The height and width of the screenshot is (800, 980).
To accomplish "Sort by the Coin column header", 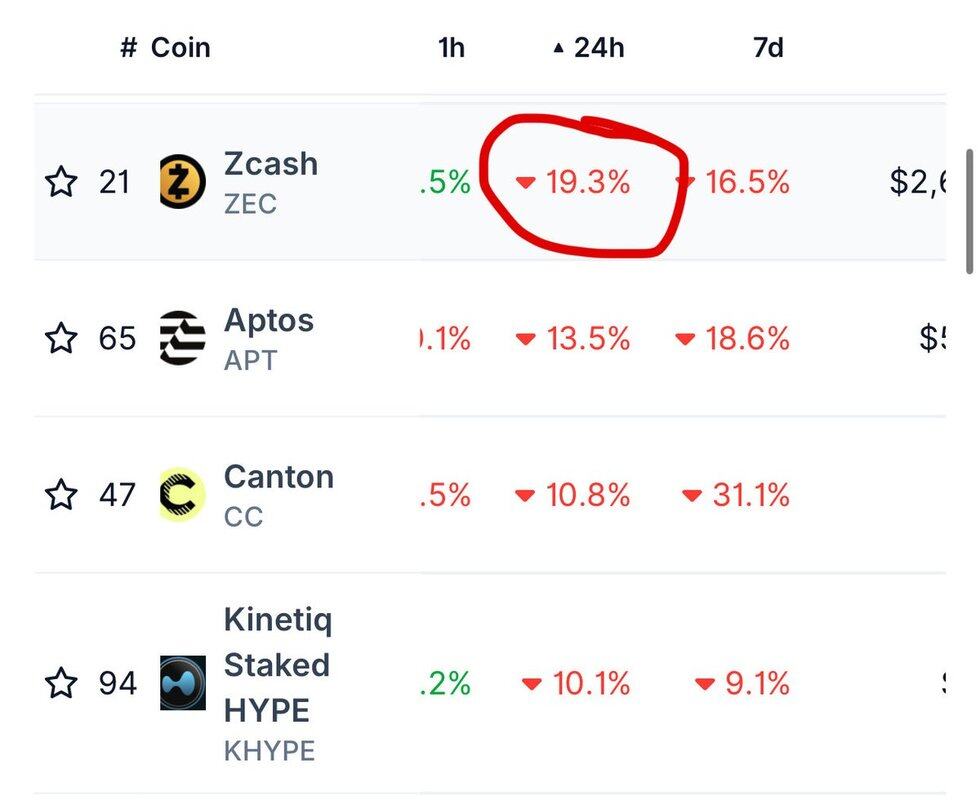I will pyautogui.click(x=180, y=48).
